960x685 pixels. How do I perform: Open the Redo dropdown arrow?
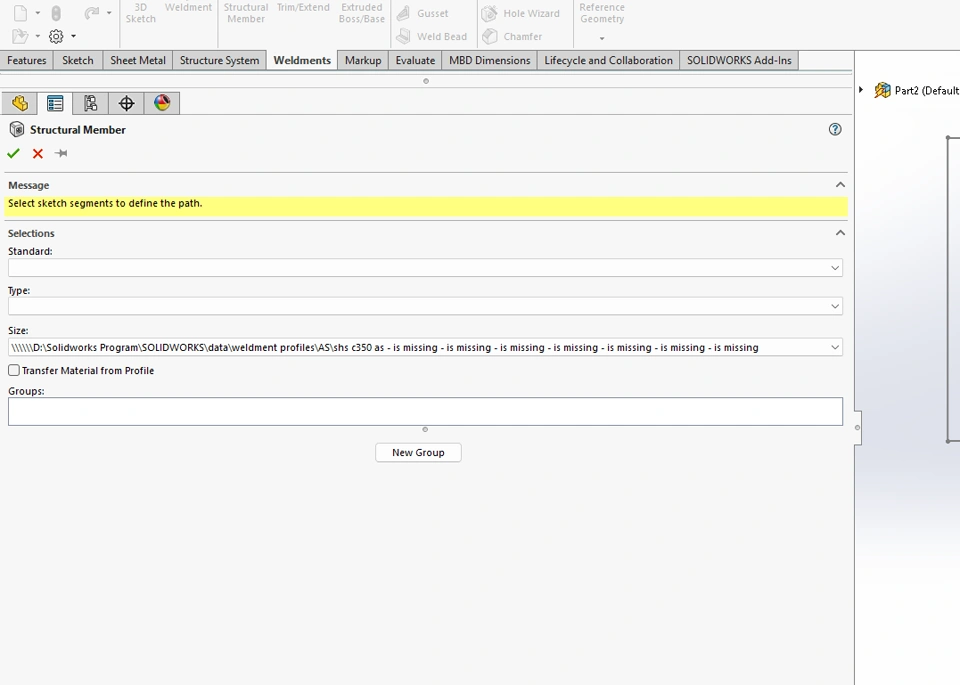(109, 13)
